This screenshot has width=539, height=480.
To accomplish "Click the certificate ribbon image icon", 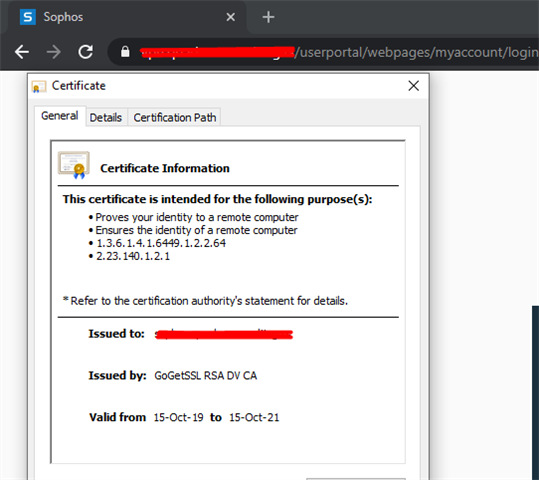I will (x=74, y=165).
